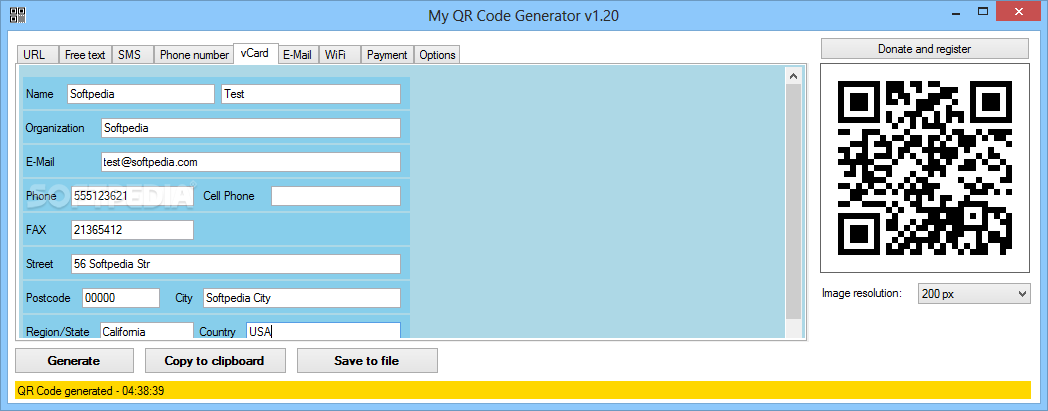Focus the second Name field containing Test
Viewport: 1048px width, 411px height.
click(311, 94)
